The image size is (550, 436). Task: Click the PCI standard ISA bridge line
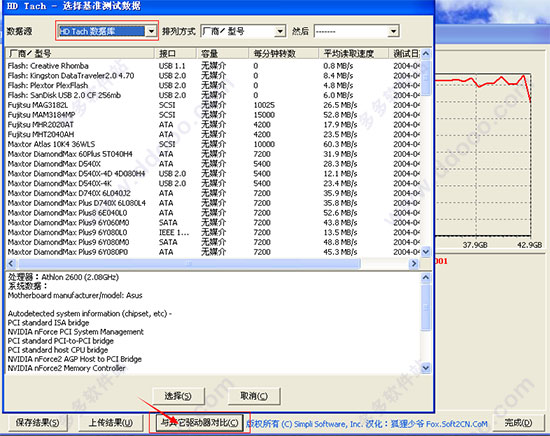coord(48,323)
